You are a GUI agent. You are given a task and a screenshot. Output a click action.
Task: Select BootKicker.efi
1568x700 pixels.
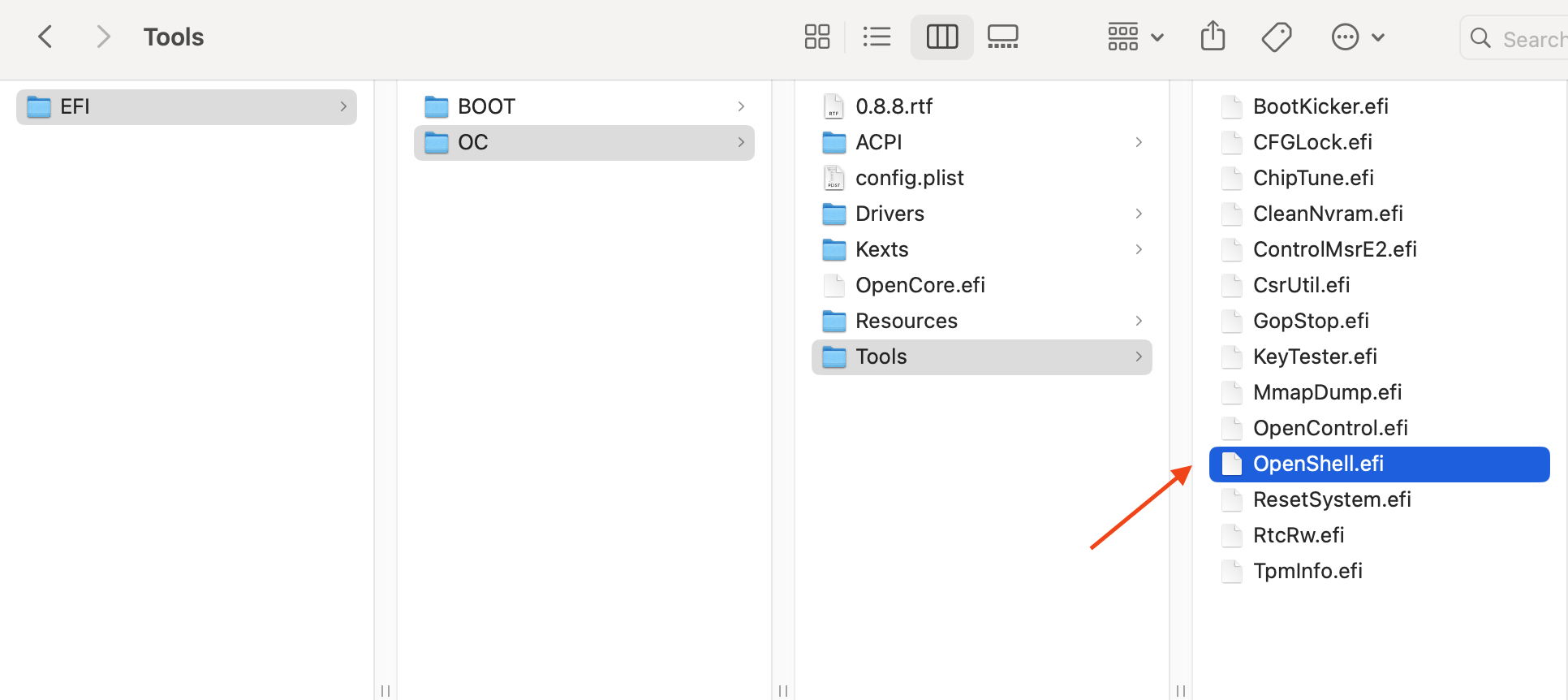[1380, 106]
